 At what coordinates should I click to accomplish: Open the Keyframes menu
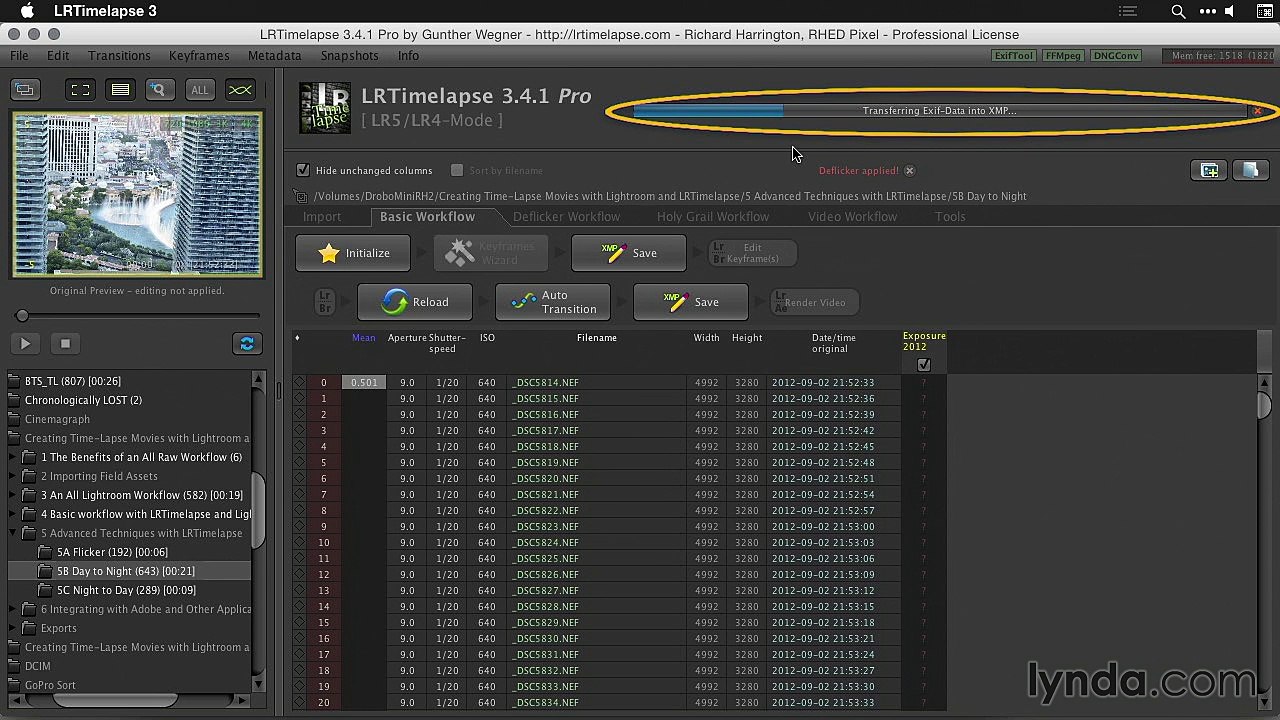coord(199,56)
